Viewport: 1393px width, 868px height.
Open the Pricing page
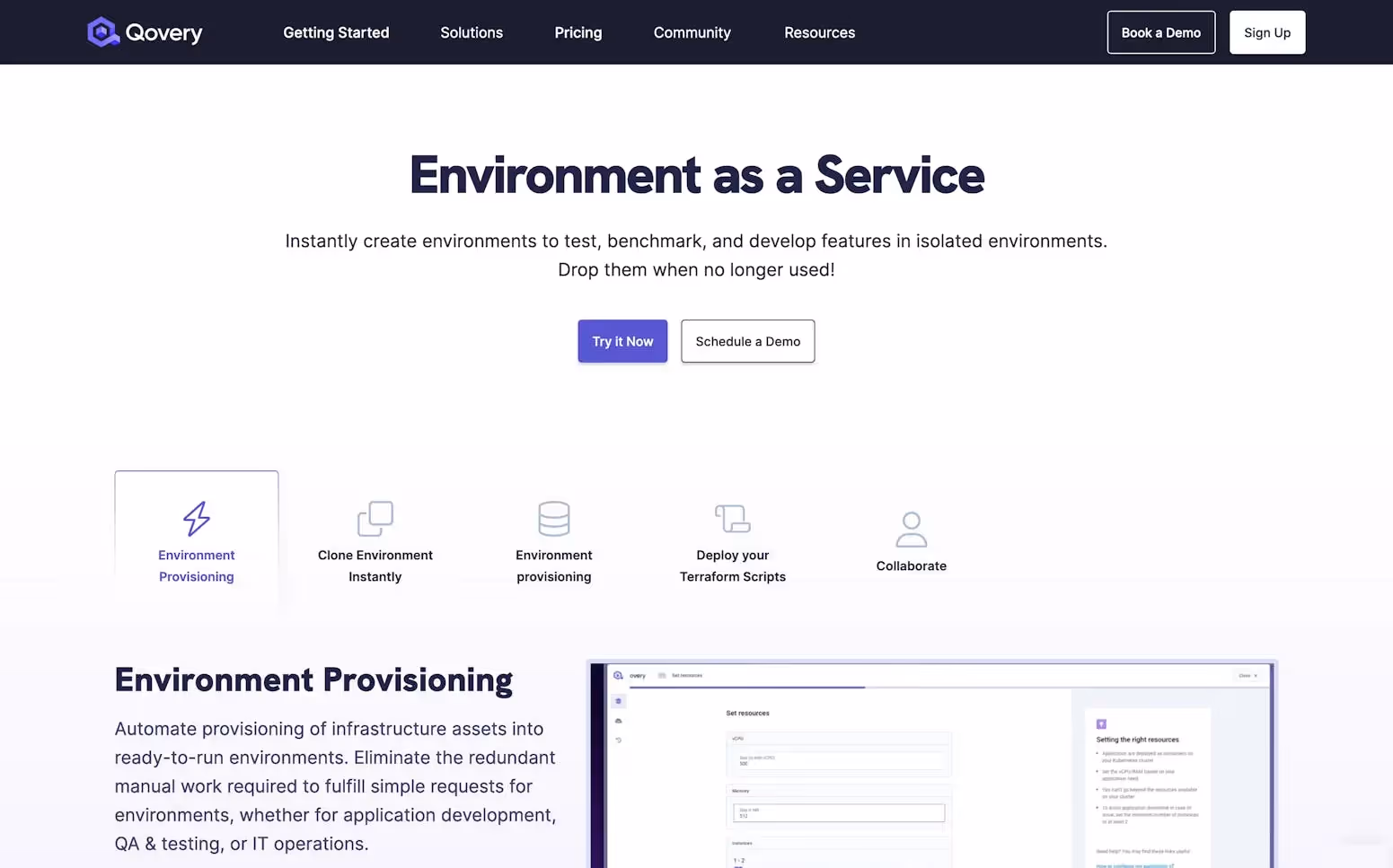[577, 32]
